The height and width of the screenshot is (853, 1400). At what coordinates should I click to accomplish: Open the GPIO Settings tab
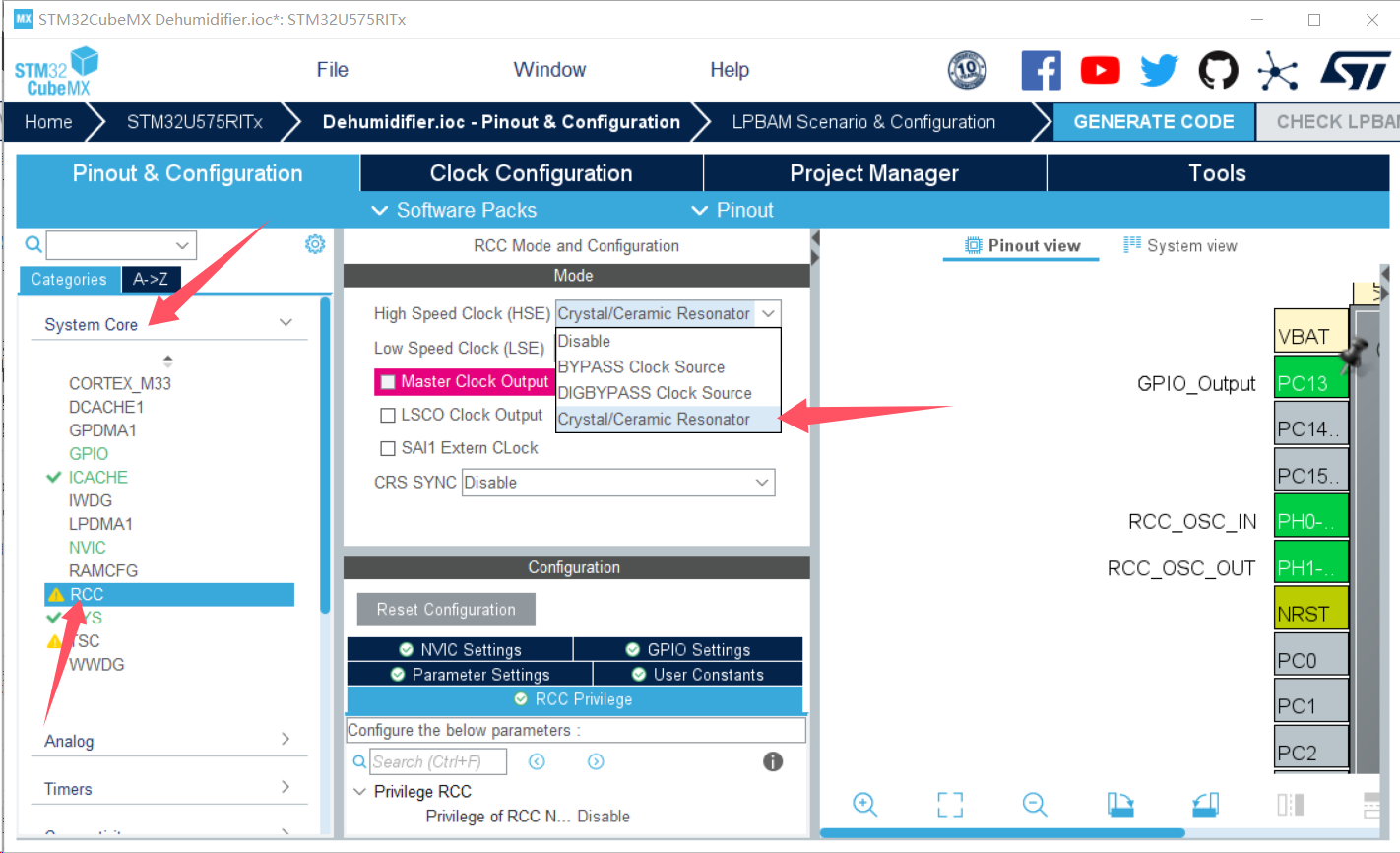(688, 650)
